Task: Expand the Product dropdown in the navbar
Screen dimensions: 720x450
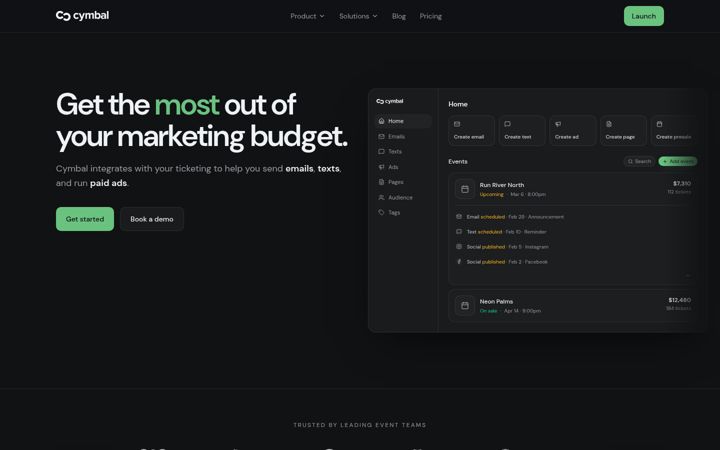Action: 307,16
